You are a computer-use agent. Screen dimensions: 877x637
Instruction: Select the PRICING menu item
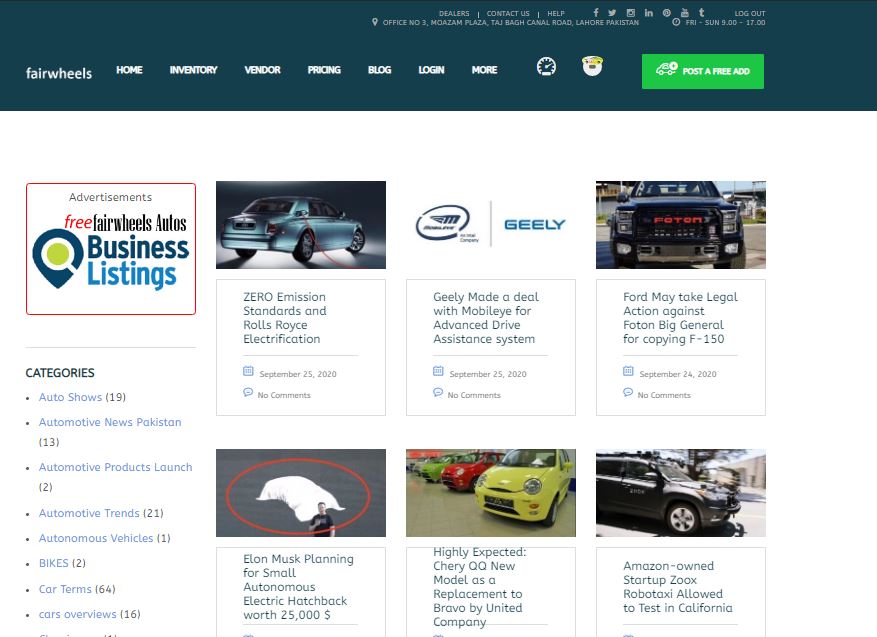[x=324, y=70]
